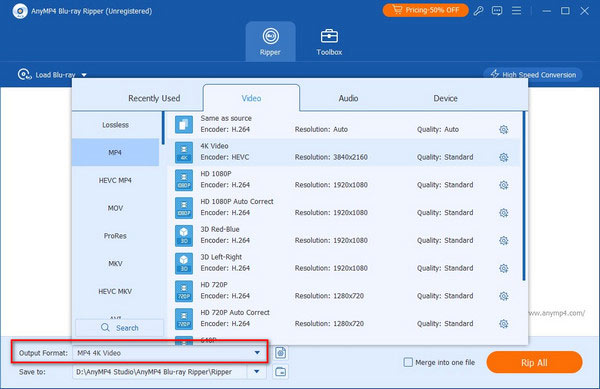Click the 4K Video format icon
The width and height of the screenshot is (600, 389).
pyautogui.click(x=184, y=152)
